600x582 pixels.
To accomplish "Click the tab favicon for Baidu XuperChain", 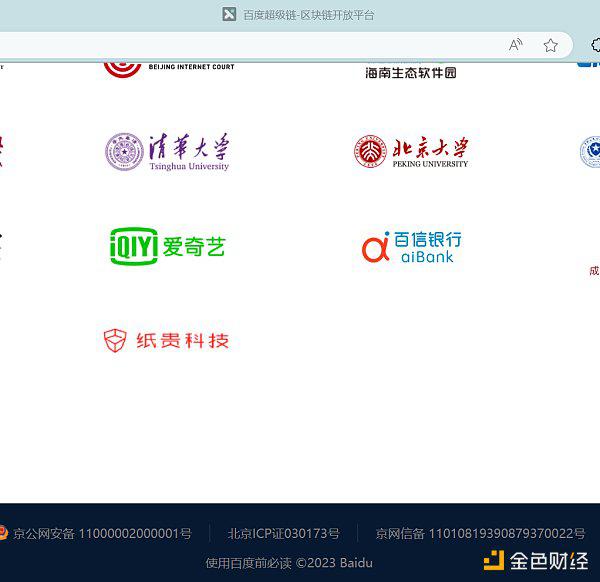I will tap(229, 15).
